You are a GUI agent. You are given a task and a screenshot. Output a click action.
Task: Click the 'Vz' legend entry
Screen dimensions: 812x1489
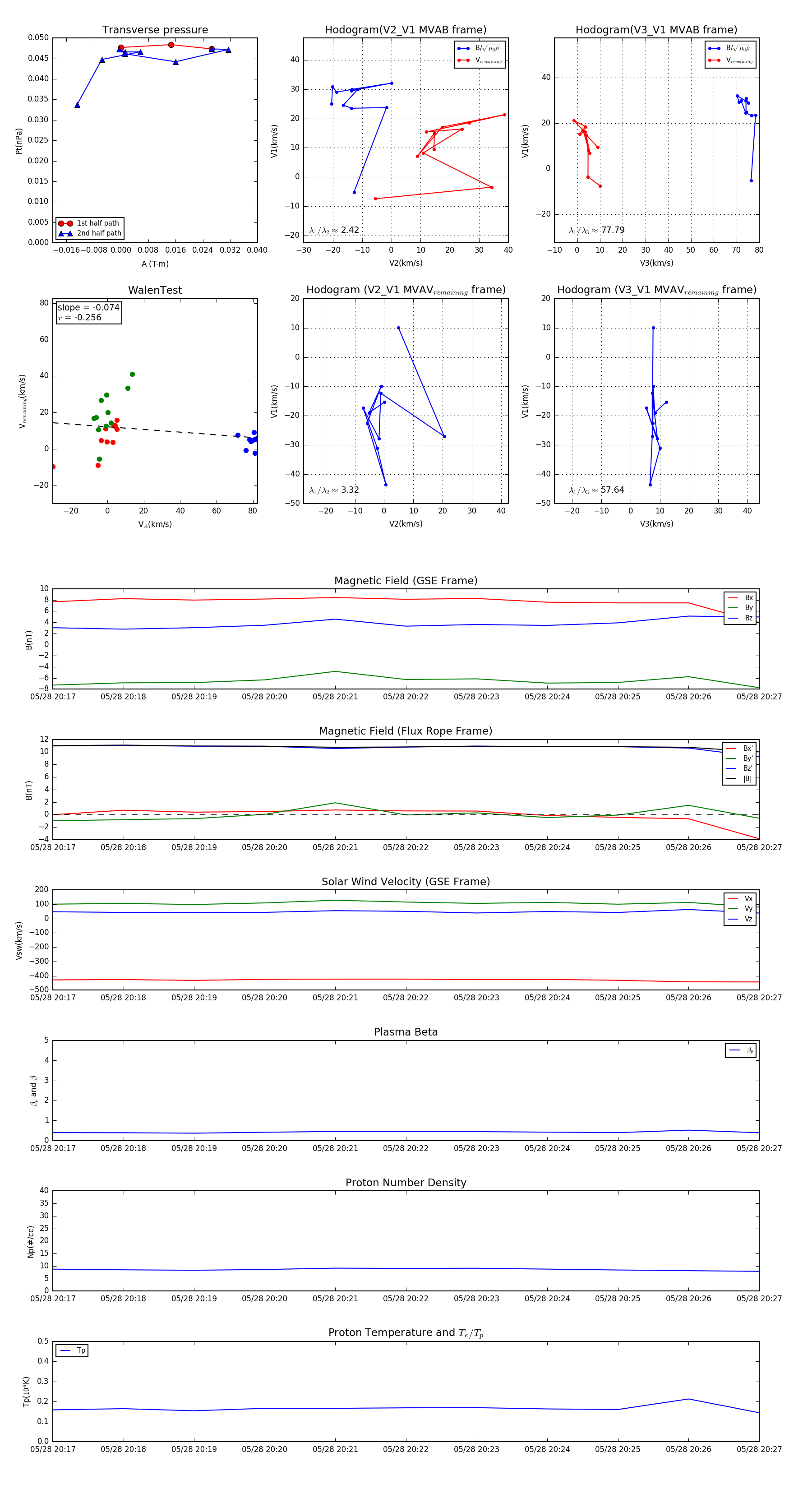pyautogui.click(x=741, y=919)
